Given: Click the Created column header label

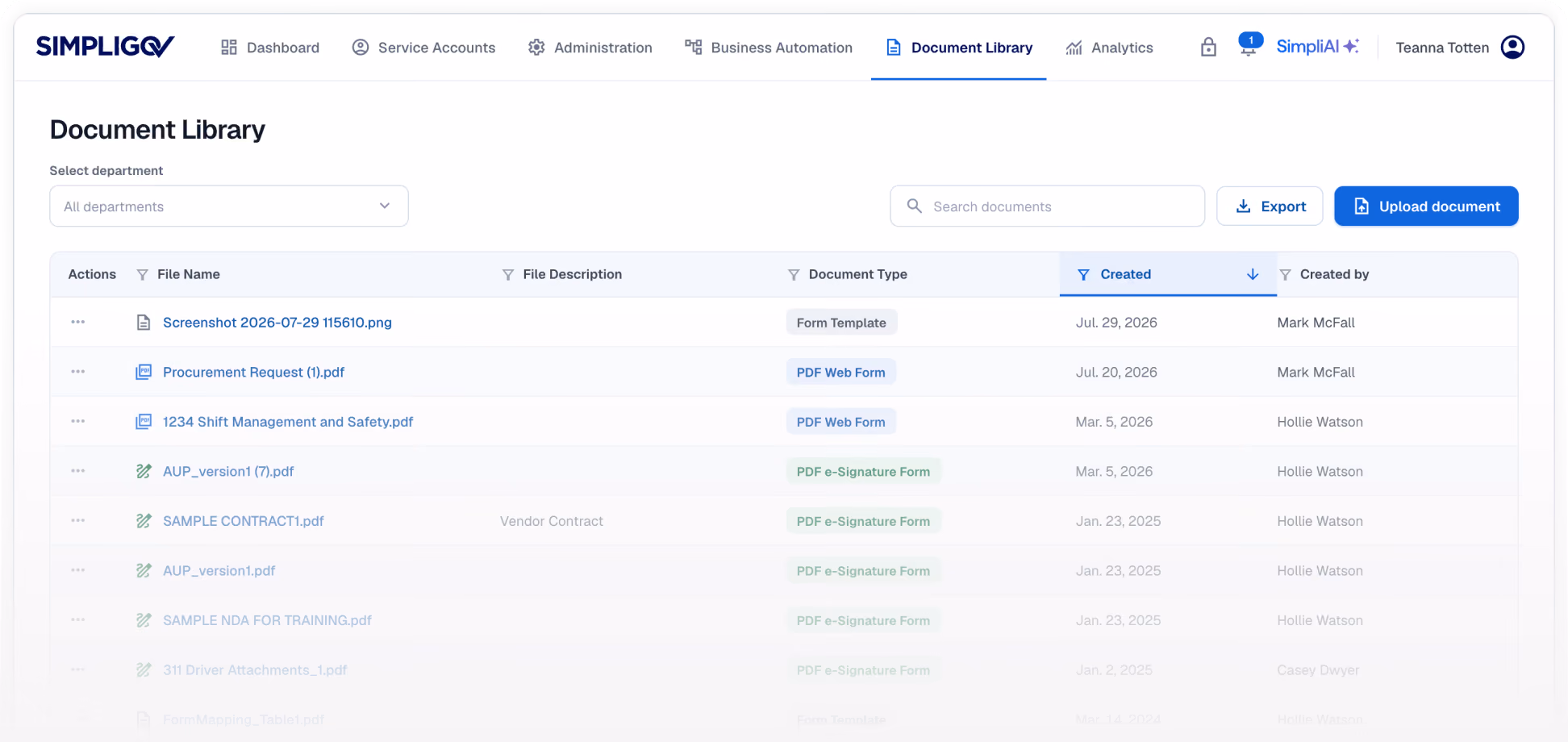Looking at the screenshot, I should (1125, 274).
